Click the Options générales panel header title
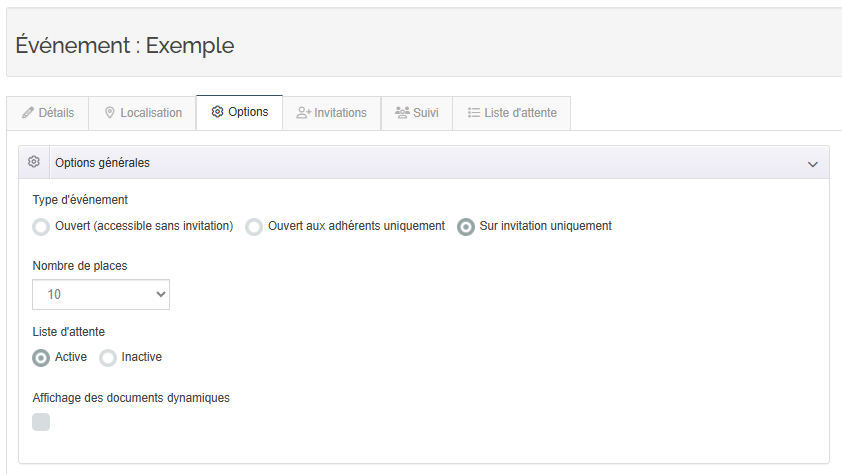Image resolution: width=842 pixels, height=474 pixels. pyautogui.click(x=103, y=163)
